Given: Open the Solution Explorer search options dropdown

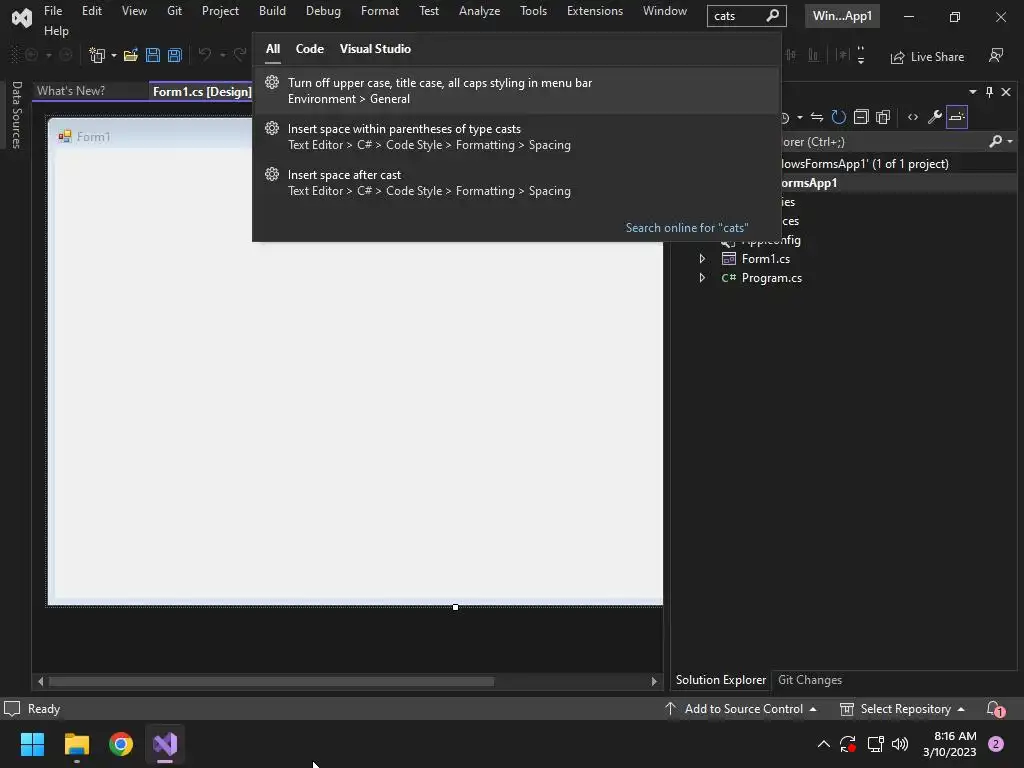Looking at the screenshot, I should 1010,141.
